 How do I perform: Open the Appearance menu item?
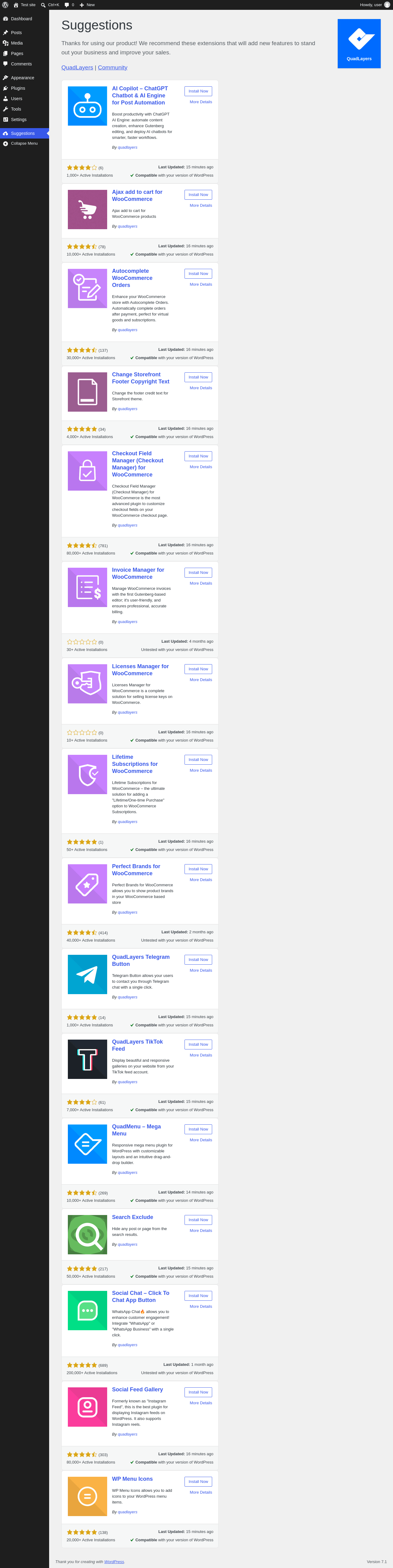pyautogui.click(x=24, y=78)
